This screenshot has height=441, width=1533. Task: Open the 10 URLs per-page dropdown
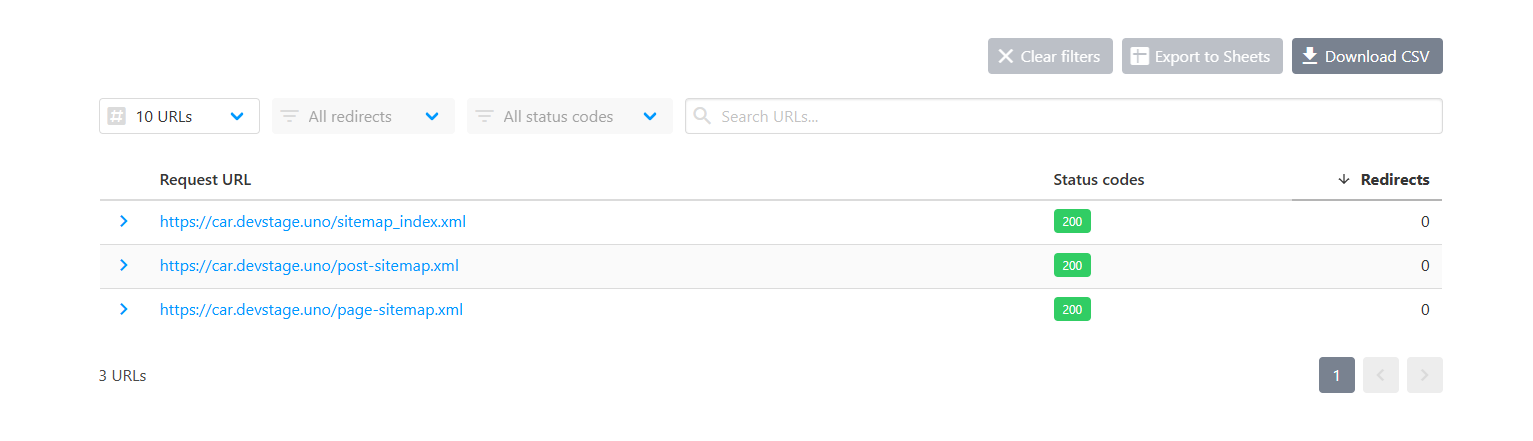[179, 116]
